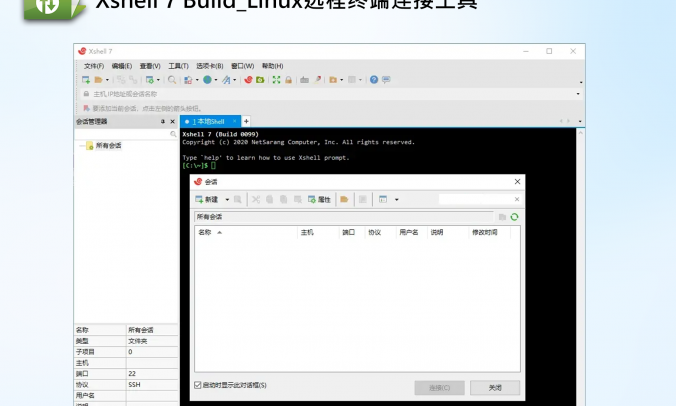Click 属性 button in 会话 dialog
The height and width of the screenshot is (406, 676).
(319, 200)
